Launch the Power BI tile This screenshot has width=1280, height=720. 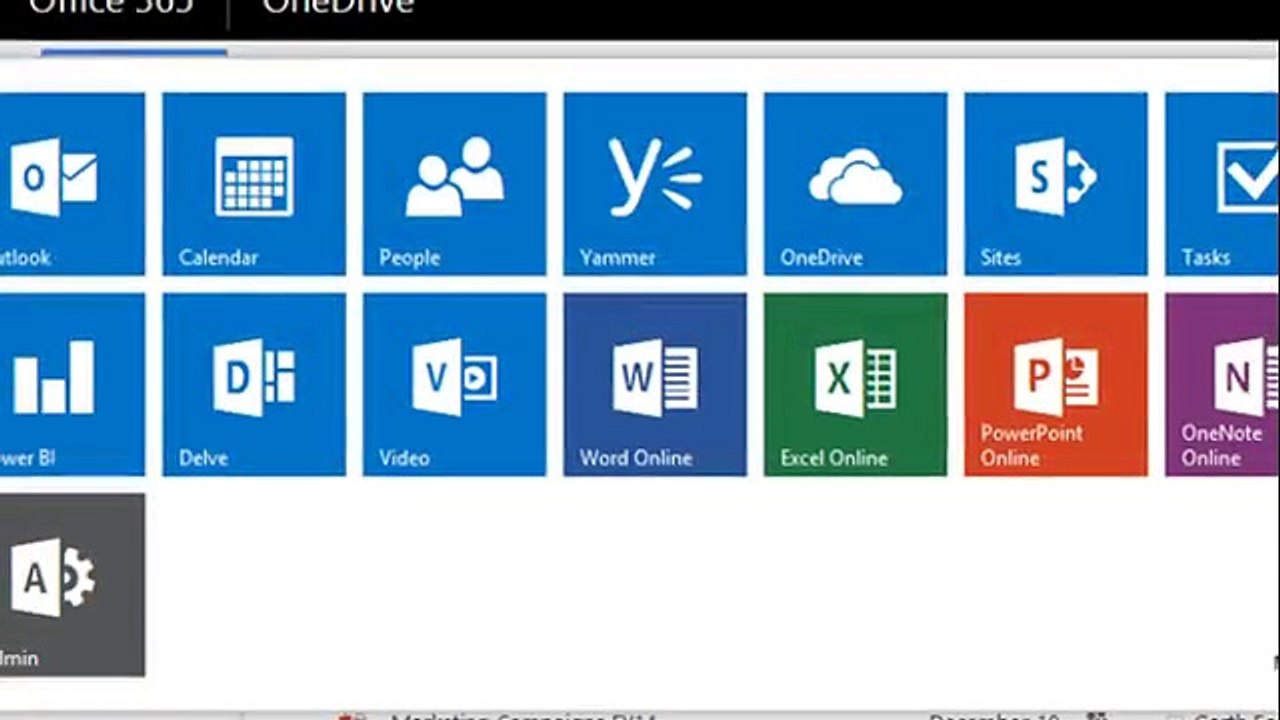click(72, 384)
